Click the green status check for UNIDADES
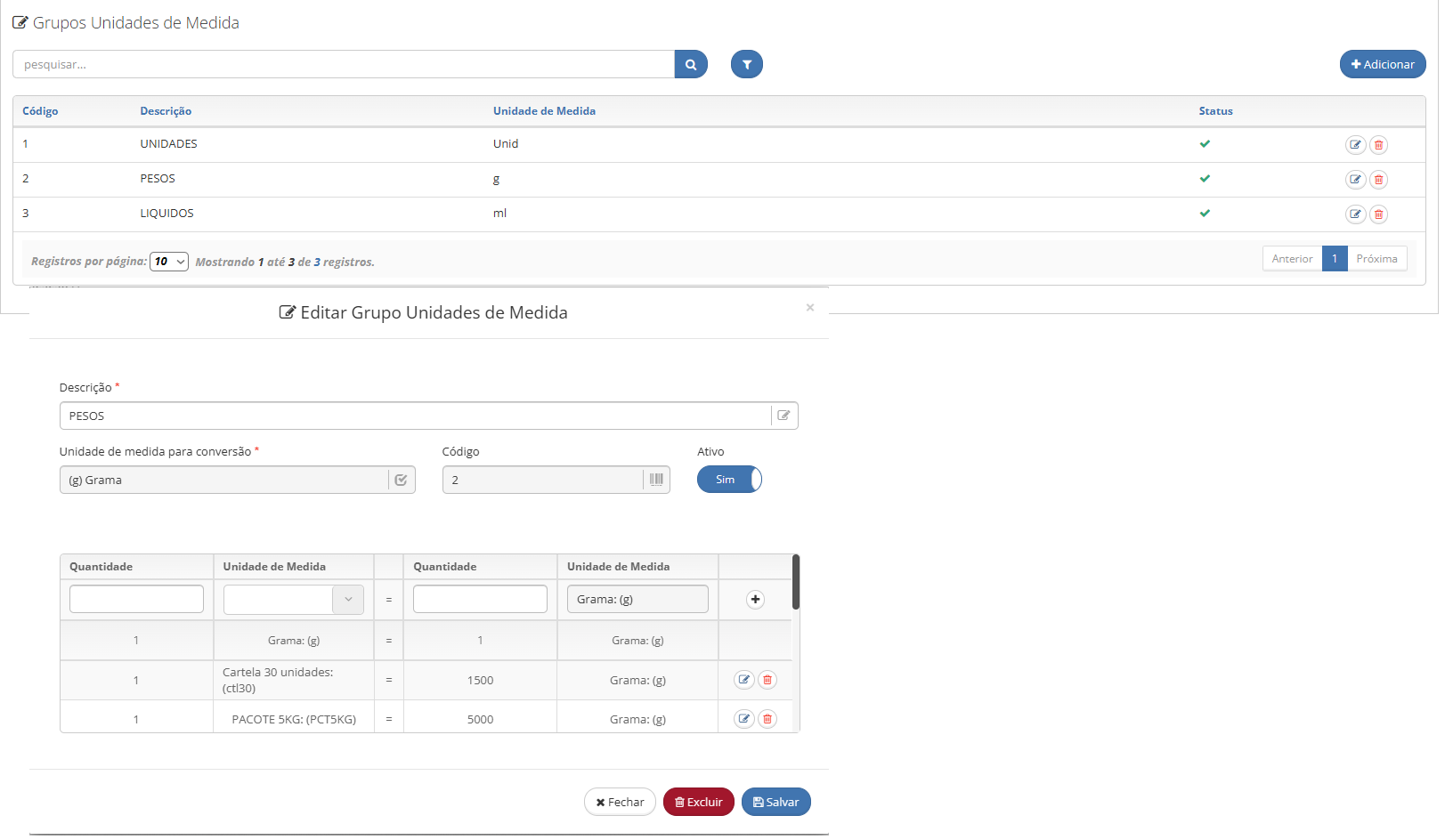 [1205, 143]
